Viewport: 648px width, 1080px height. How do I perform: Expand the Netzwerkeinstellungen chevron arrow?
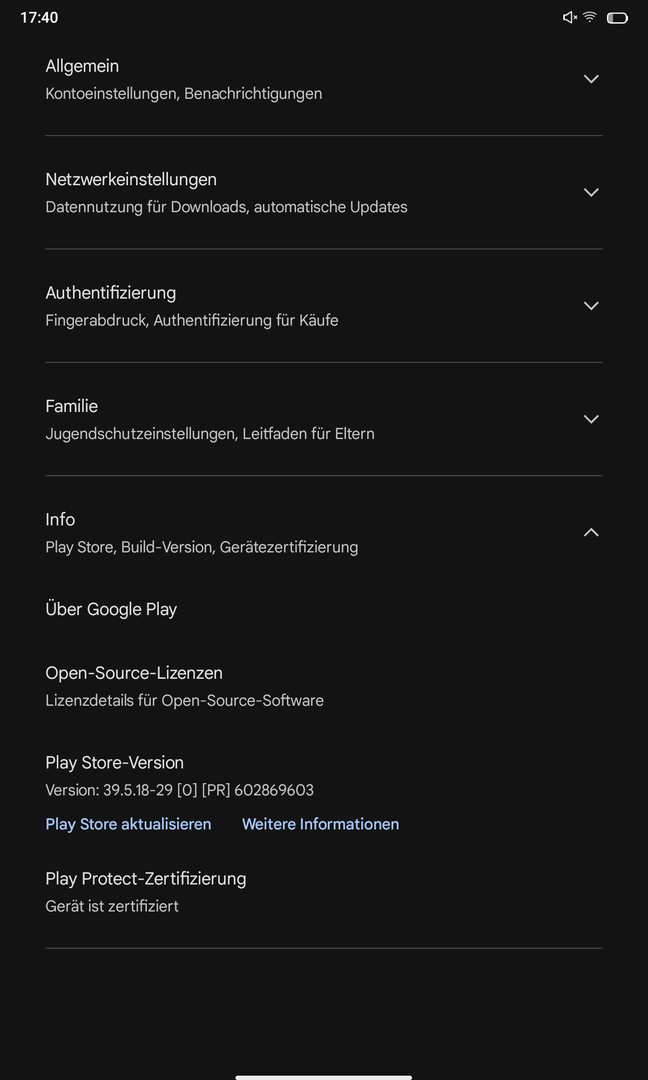(591, 192)
